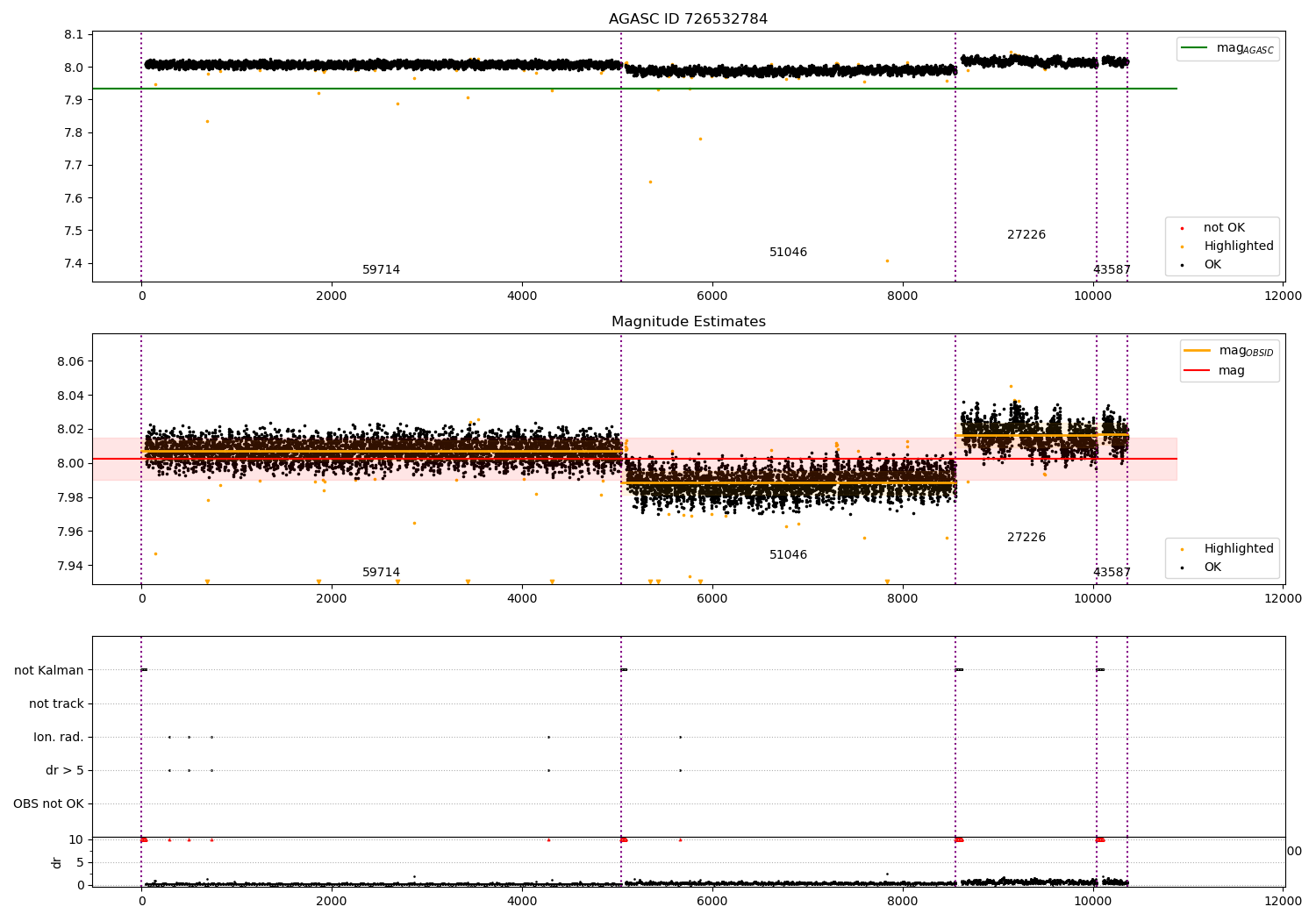Click the 8.00 tick on middle plot
The width and height of the screenshot is (1316, 921).
point(70,464)
